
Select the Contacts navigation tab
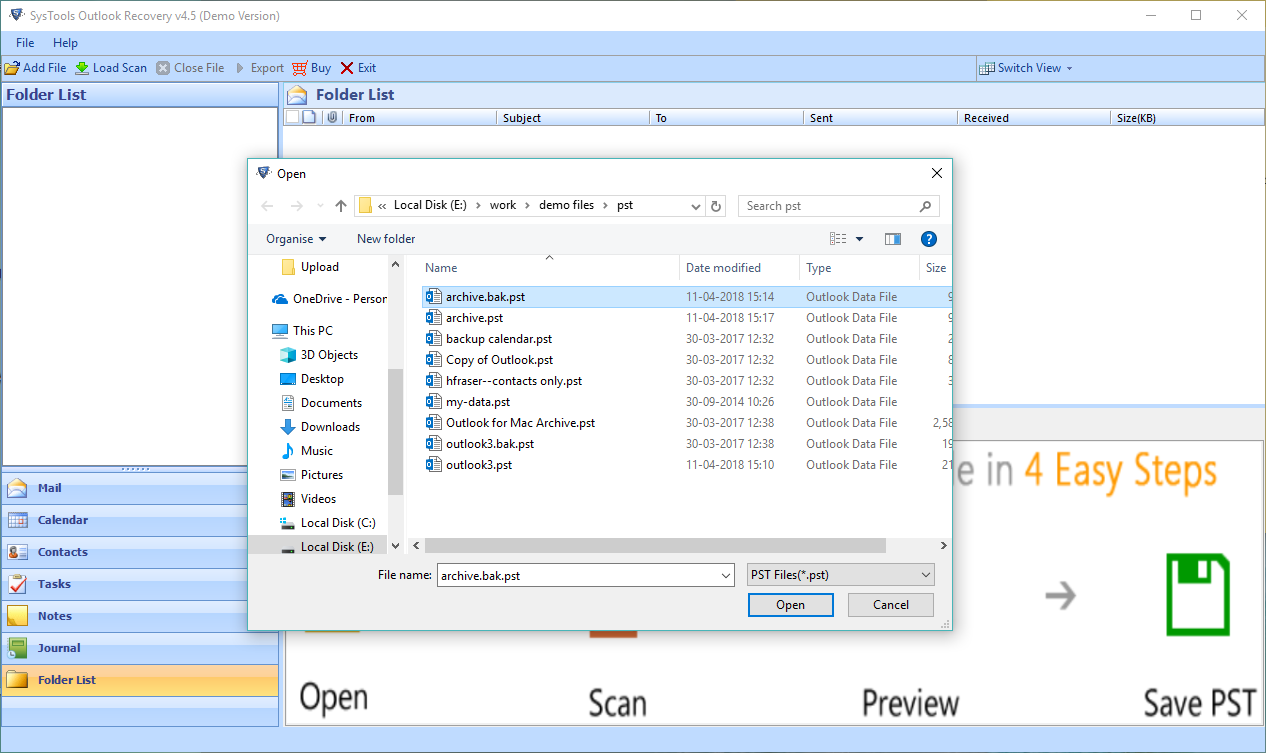140,552
